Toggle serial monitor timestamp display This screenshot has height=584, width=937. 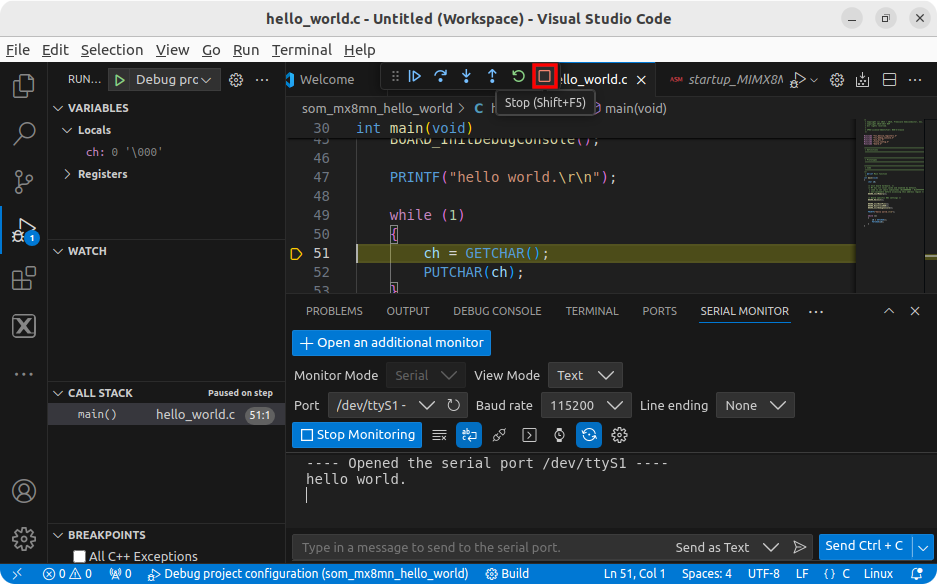[559, 435]
